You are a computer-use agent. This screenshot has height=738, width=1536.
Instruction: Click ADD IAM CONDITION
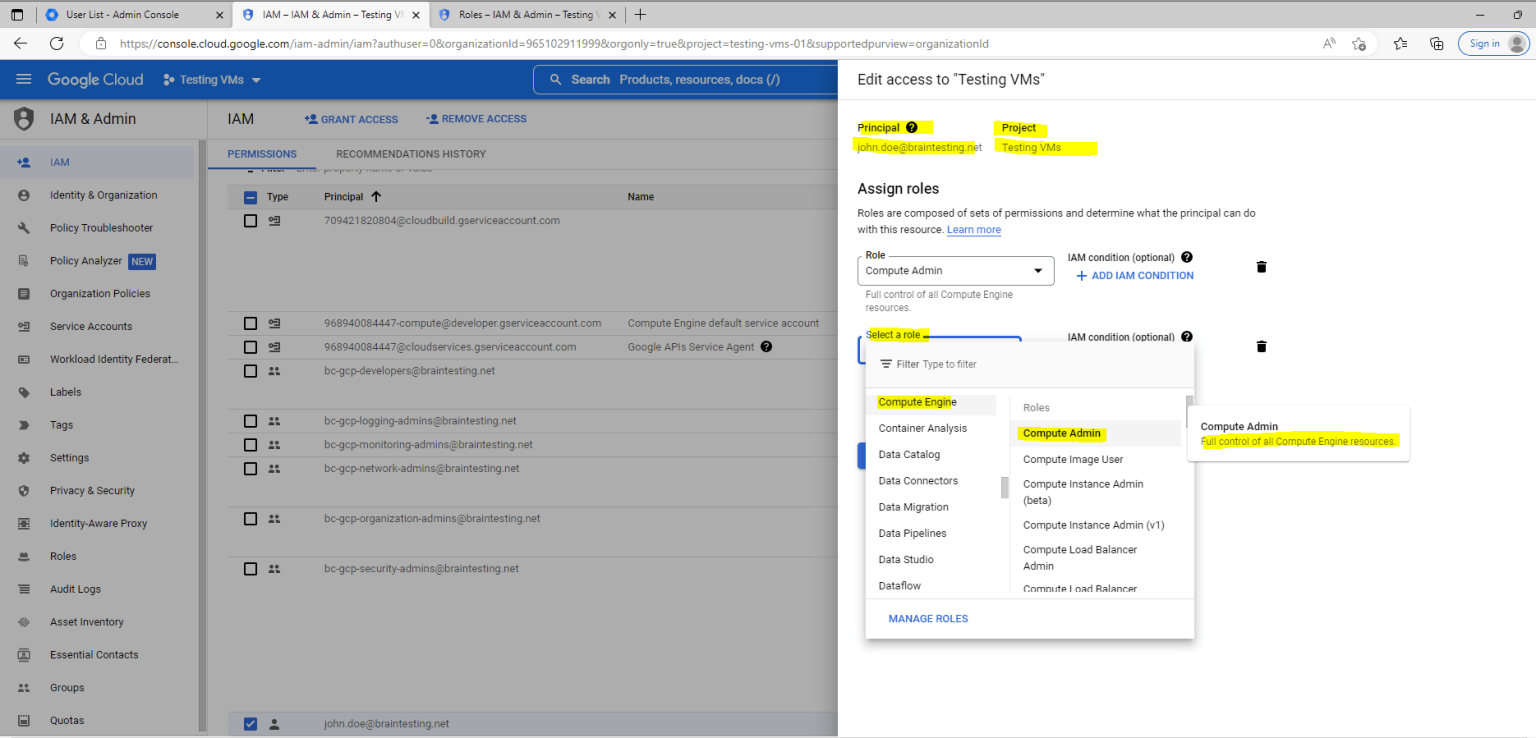pos(1135,275)
